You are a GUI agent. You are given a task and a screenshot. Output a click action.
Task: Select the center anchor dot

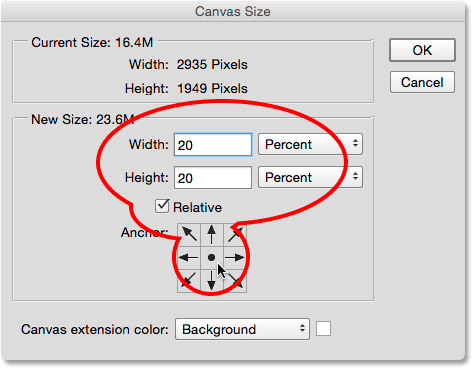pos(212,258)
